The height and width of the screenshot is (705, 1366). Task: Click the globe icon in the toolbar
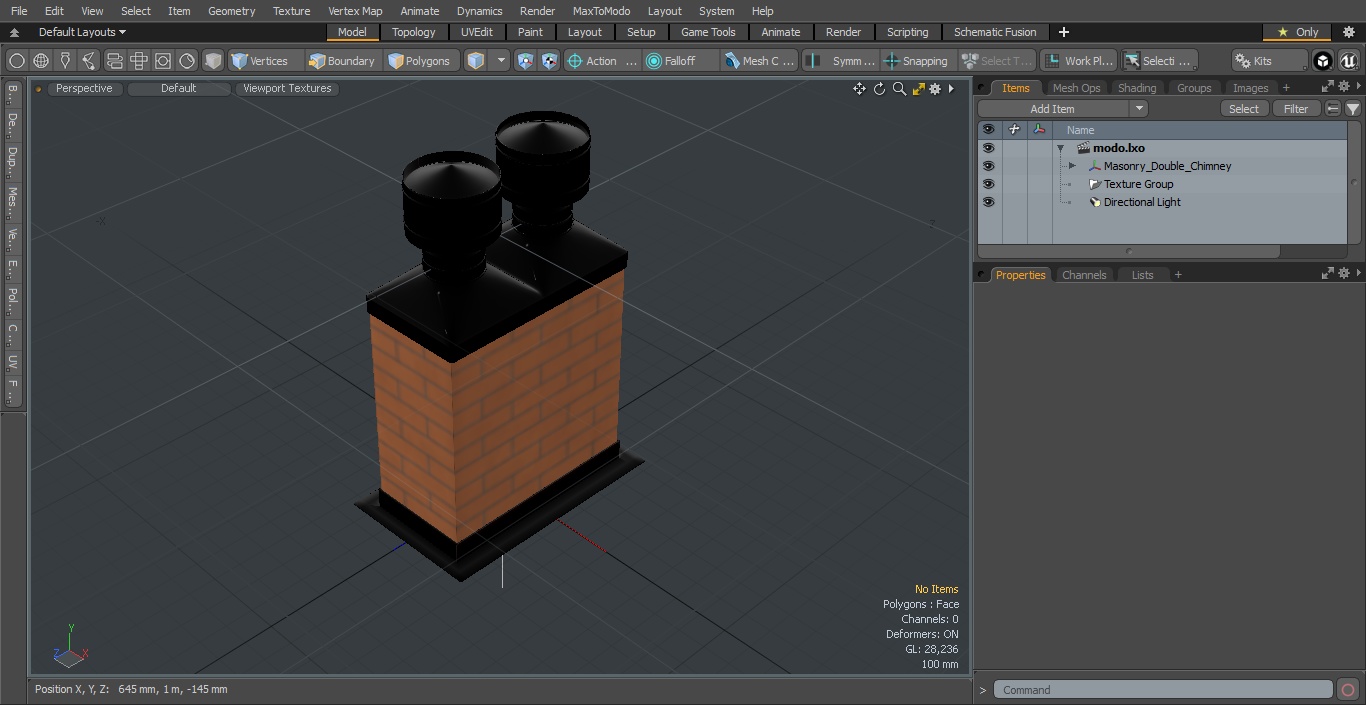tap(41, 61)
